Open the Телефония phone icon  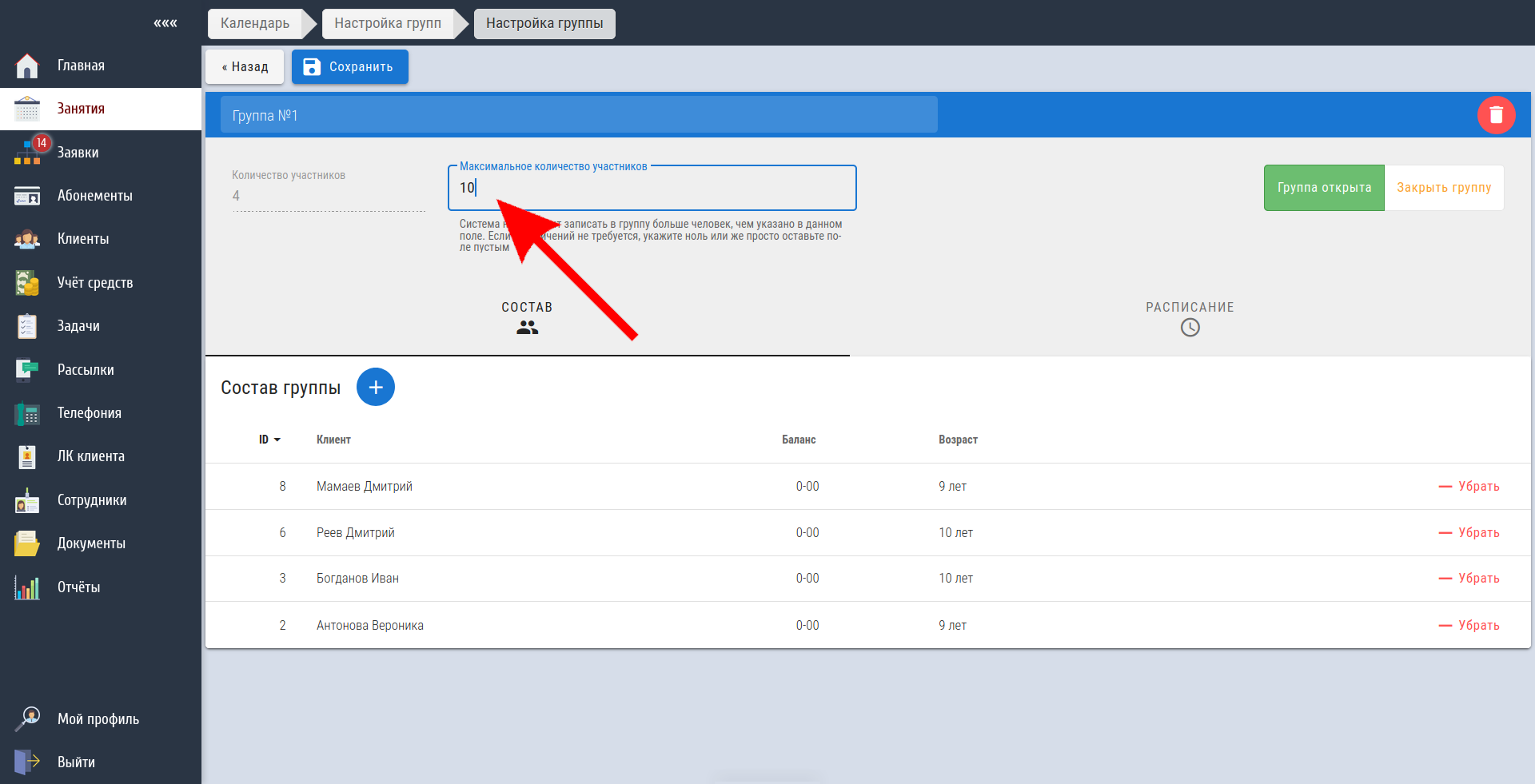[27, 413]
